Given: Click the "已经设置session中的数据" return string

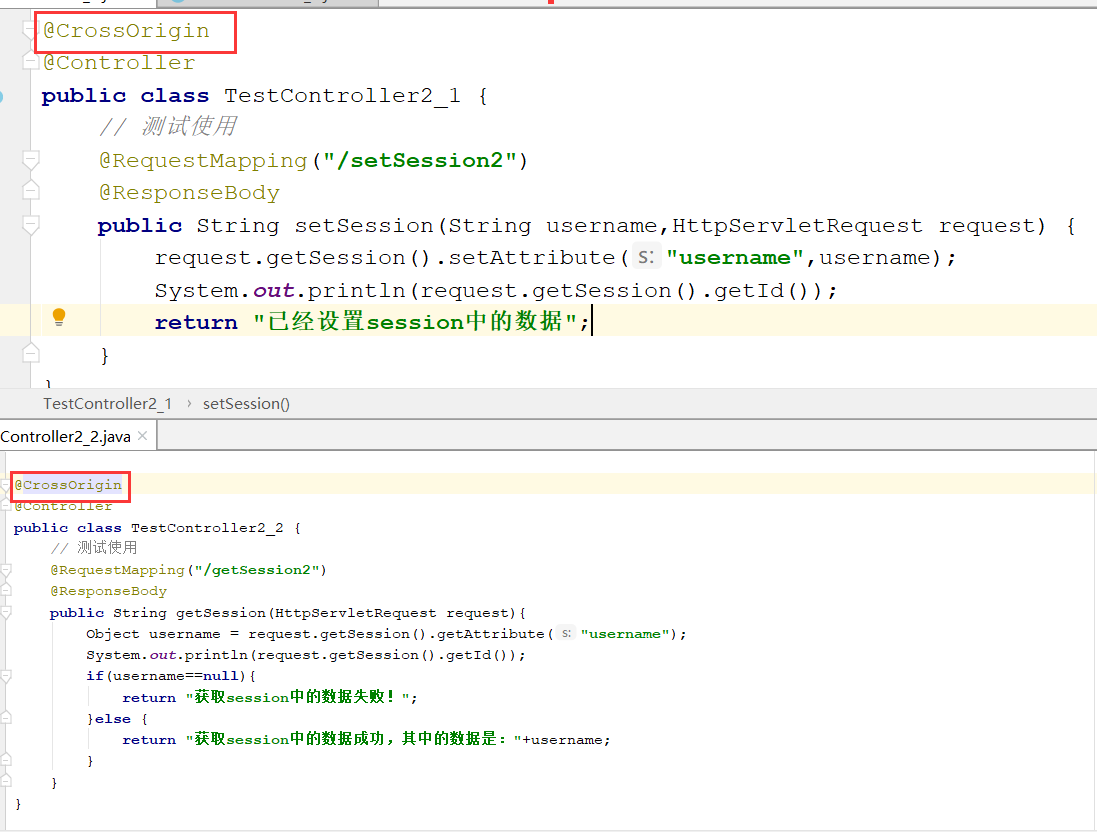Looking at the screenshot, I should 415,322.
